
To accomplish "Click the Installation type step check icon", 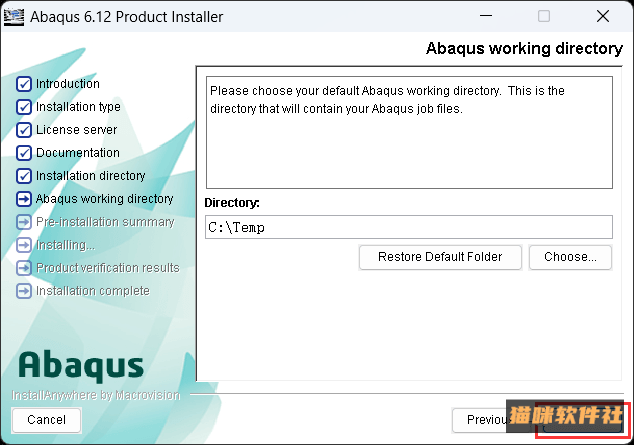I will pos(24,107).
